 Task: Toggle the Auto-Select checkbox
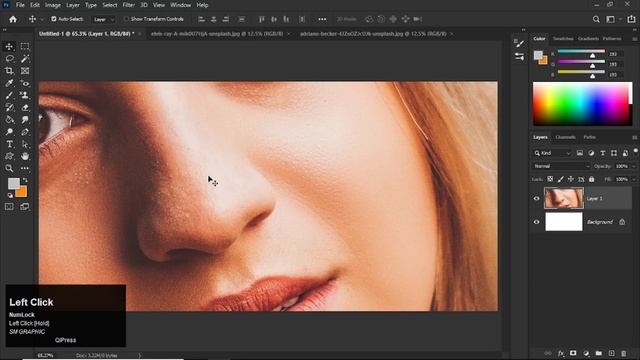point(53,19)
